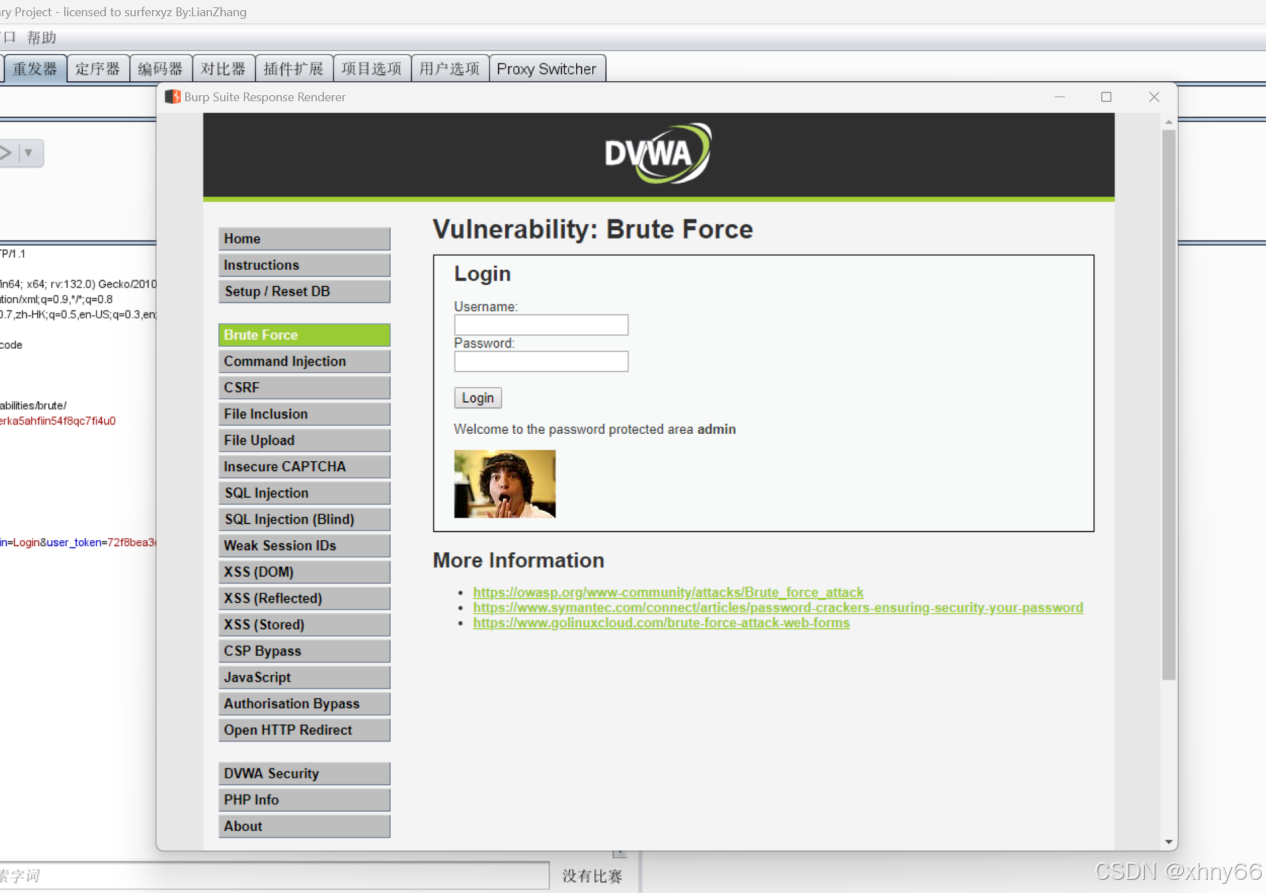Image resolution: width=1266 pixels, height=893 pixels.
Task: Open the Insecure CAPTCHA page
Action: click(304, 466)
